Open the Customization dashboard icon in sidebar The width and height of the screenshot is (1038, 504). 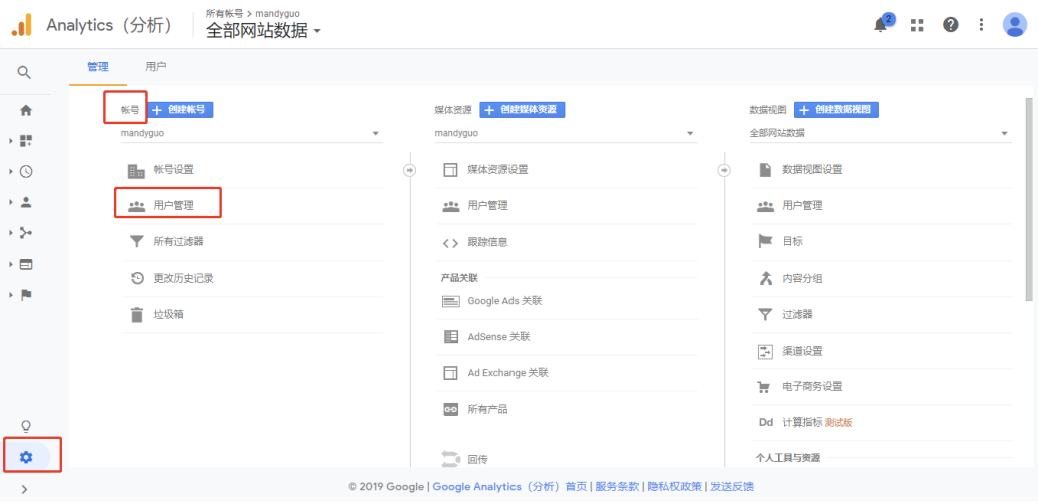pos(26,140)
